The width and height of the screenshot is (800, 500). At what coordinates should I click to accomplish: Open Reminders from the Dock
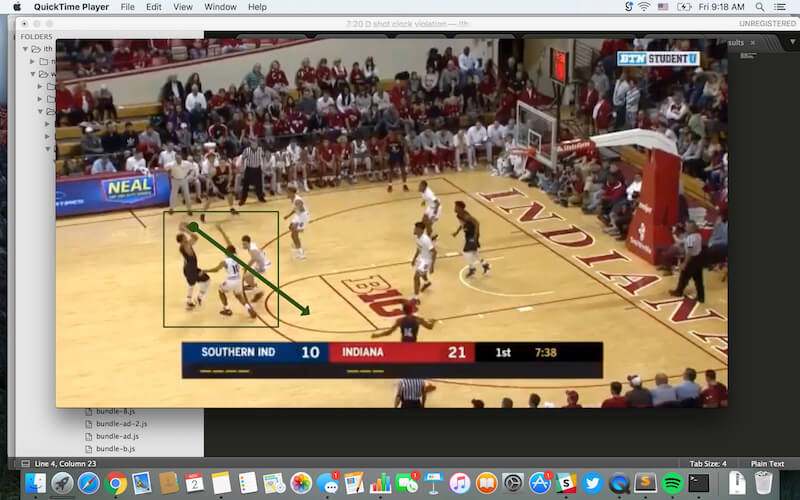pos(248,483)
